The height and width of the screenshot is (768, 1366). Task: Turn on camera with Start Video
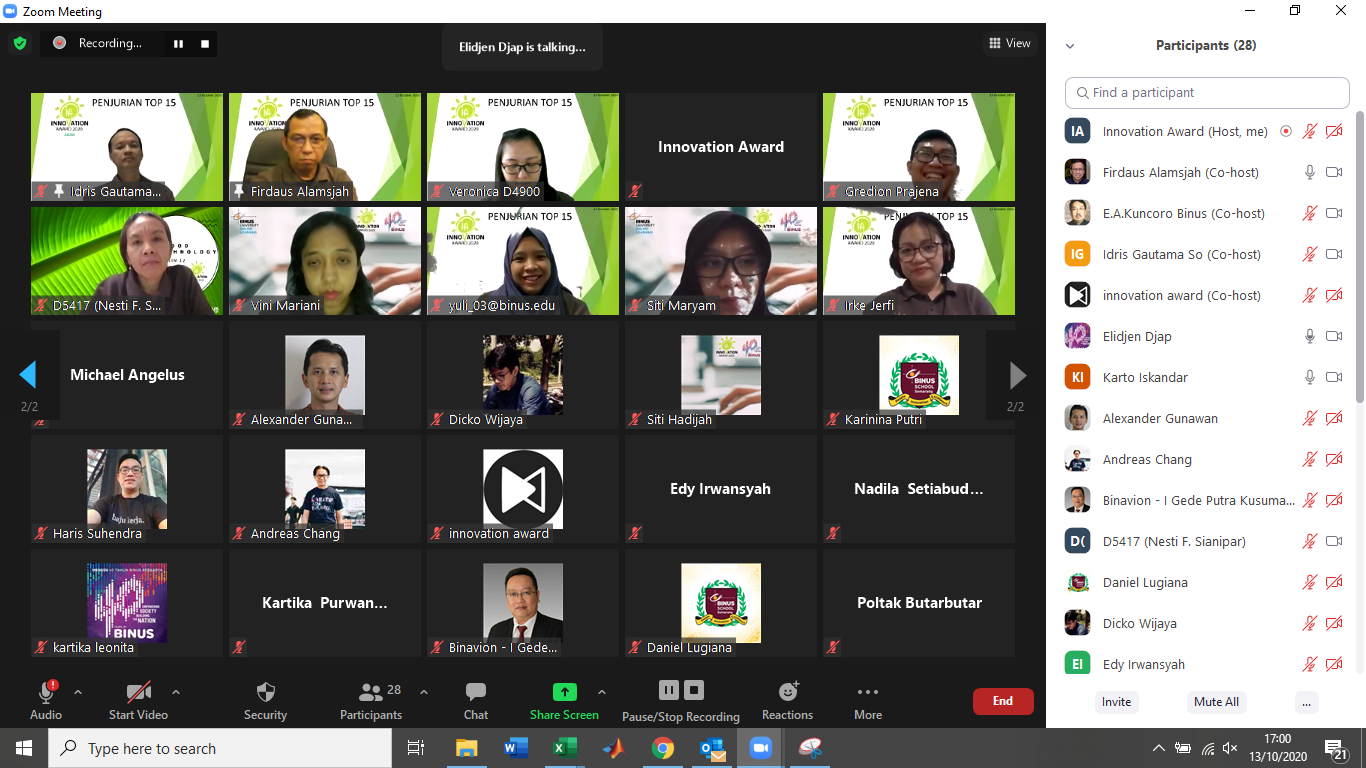pyautogui.click(x=138, y=700)
